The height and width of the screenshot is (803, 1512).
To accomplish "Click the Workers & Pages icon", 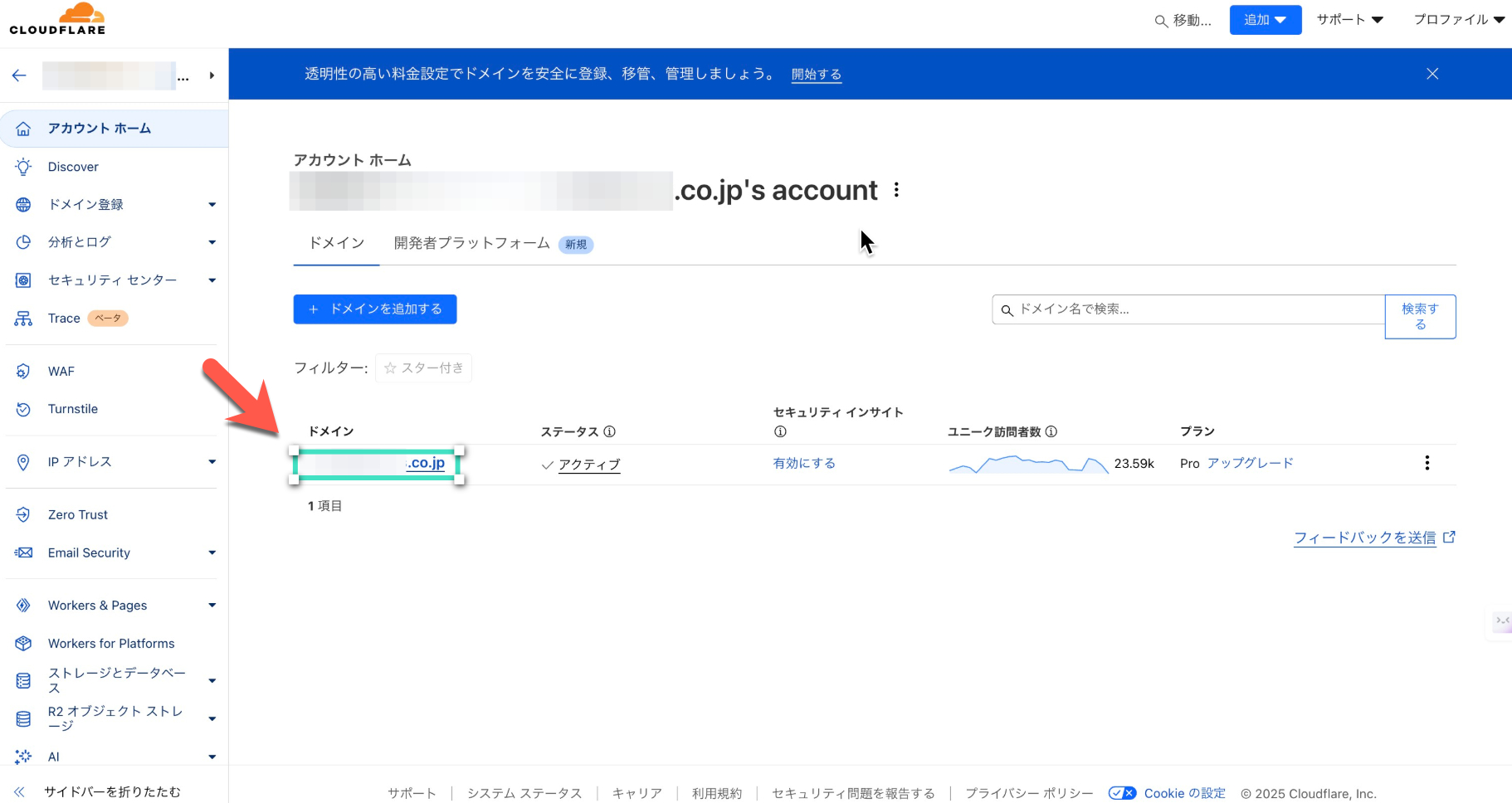I will (x=23, y=606).
